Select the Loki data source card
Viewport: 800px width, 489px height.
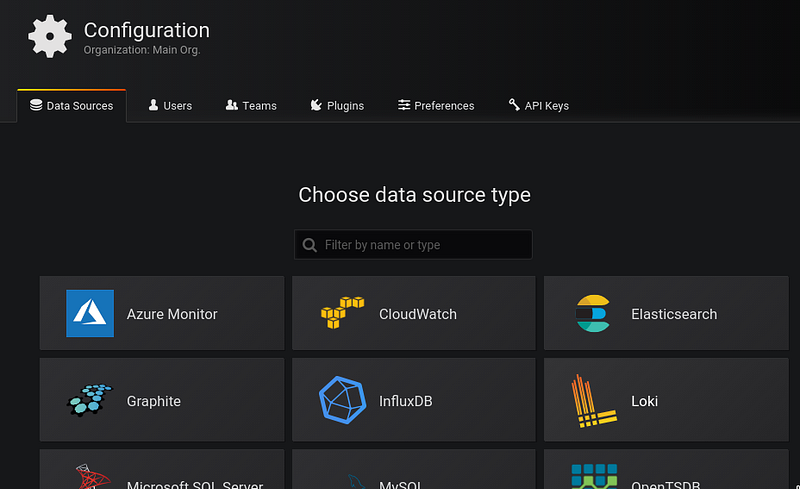pos(666,400)
